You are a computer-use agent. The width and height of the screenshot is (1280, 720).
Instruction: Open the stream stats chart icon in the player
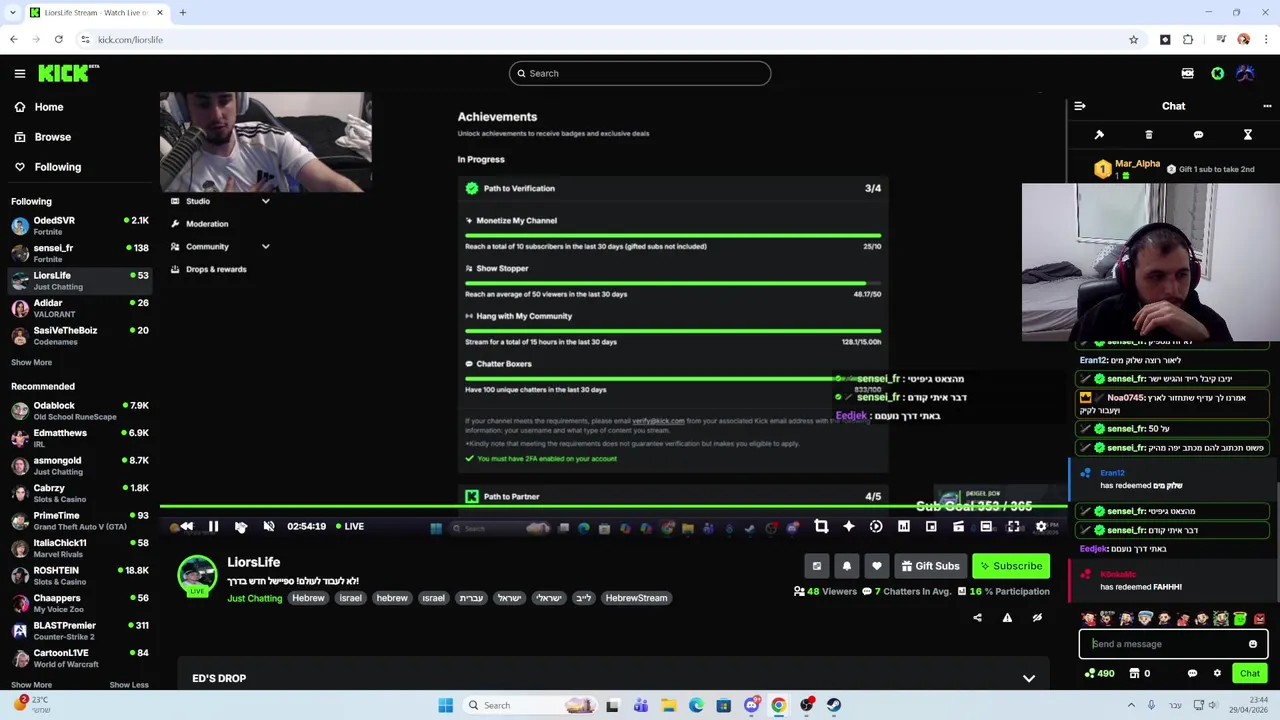[903, 527]
